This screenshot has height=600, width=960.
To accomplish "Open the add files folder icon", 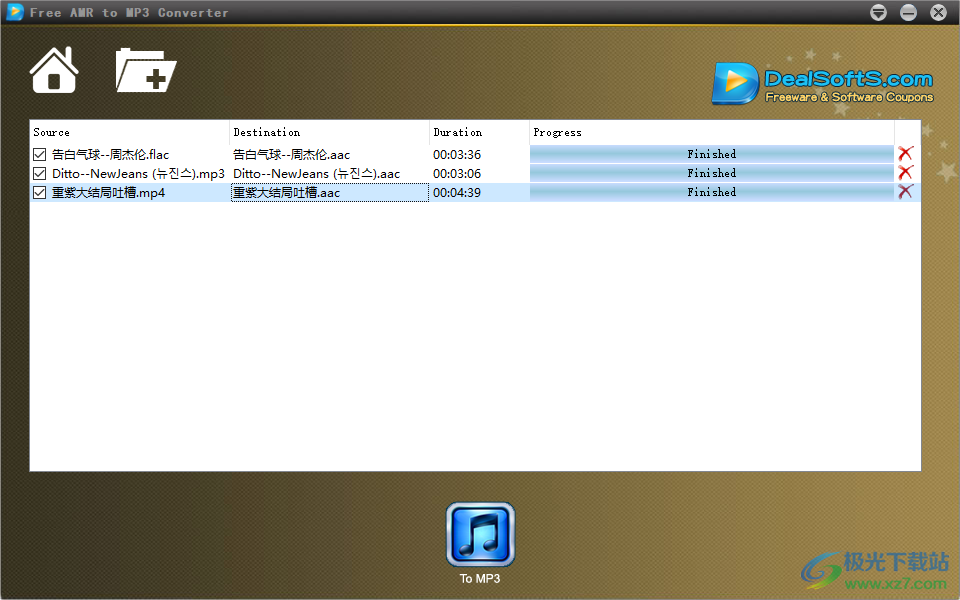I will coord(146,70).
